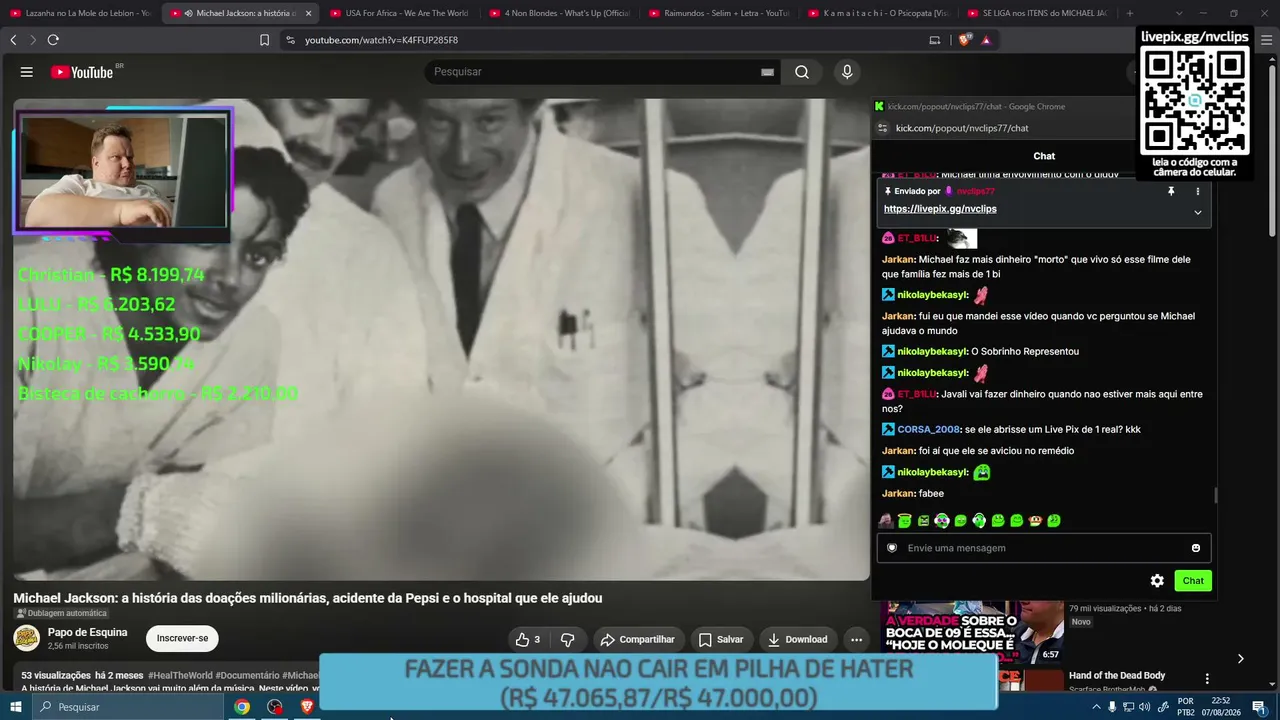Show hidden system tray icons
1280x720 pixels.
(1097, 707)
